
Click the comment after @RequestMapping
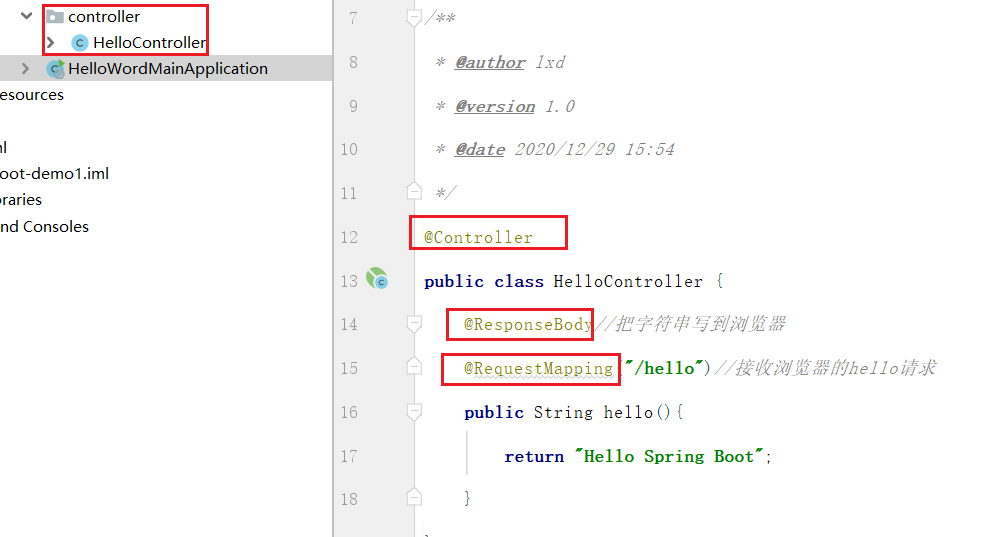[825, 368]
